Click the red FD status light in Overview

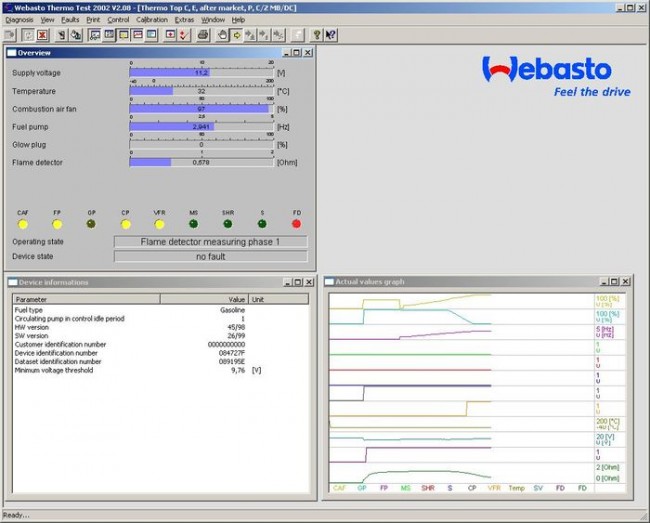(296, 224)
